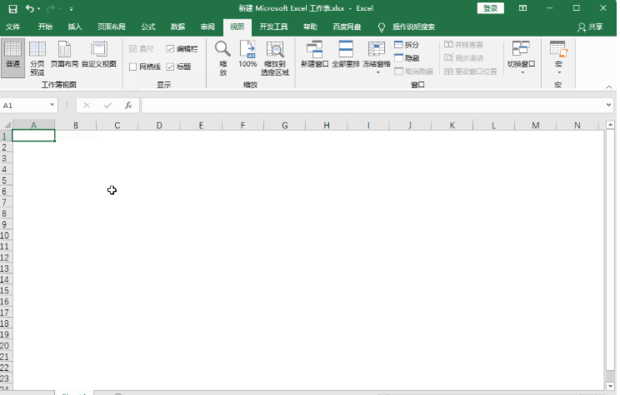Click the 登录 sign-in button
Viewport: 620px width, 395px height.
point(490,8)
